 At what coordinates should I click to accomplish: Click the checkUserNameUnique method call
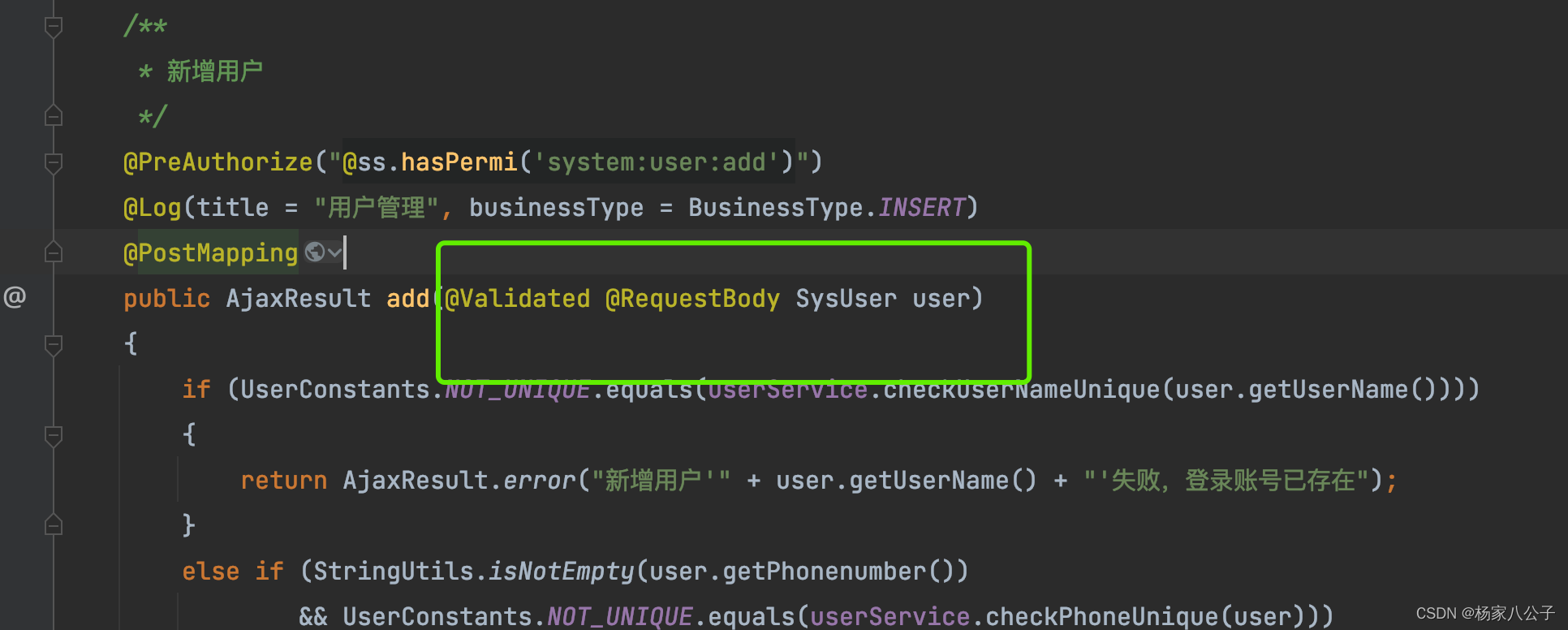[x=1023, y=390]
